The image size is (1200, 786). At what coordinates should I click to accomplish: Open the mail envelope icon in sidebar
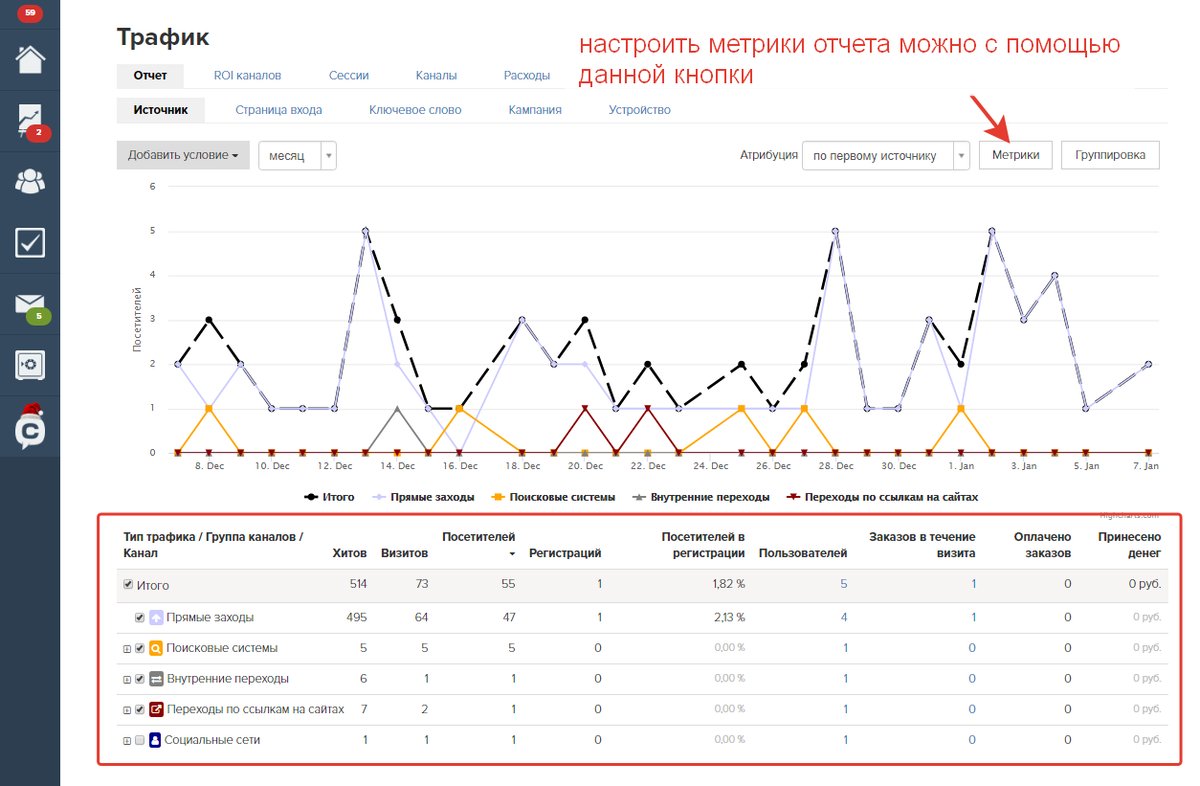pos(28,303)
